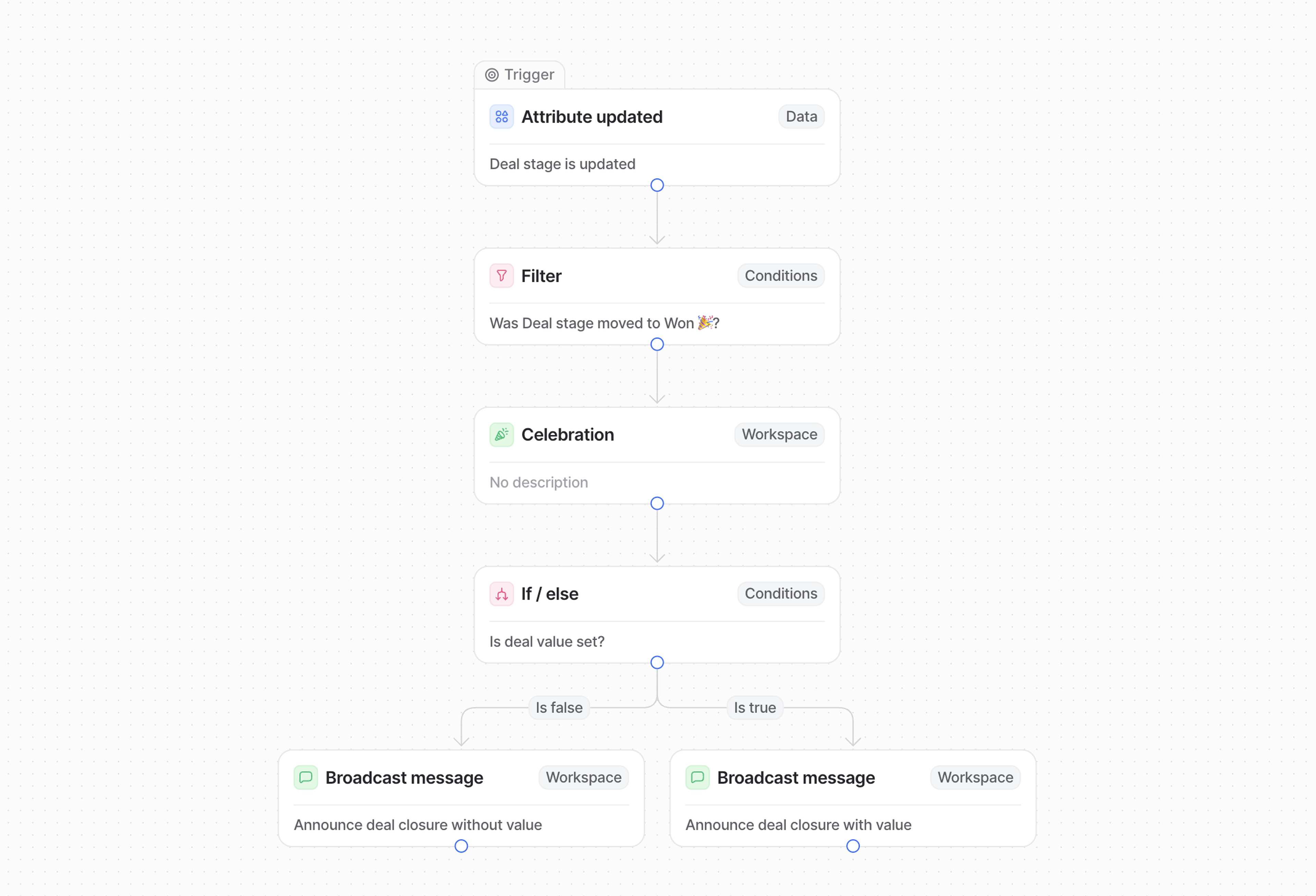The width and height of the screenshot is (1316, 896).
Task: Click the Celebration party popper icon
Action: [x=501, y=435]
